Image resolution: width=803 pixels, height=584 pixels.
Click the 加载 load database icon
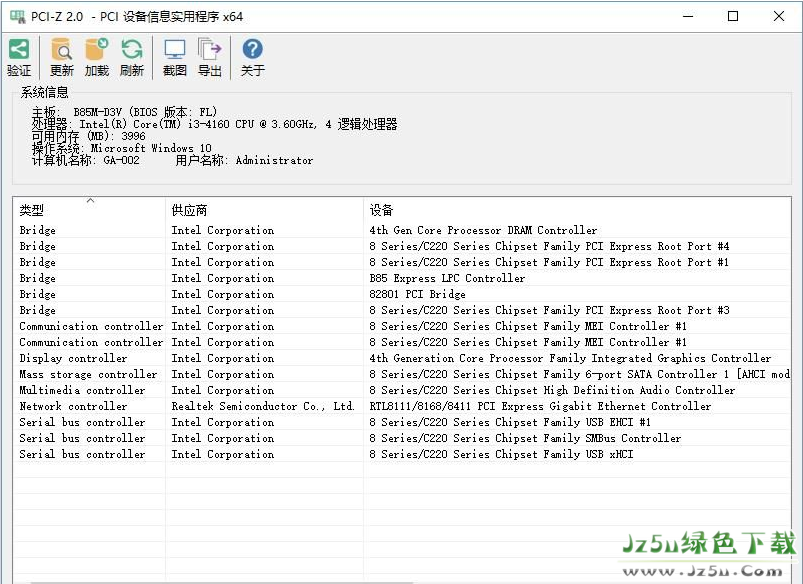pos(96,50)
